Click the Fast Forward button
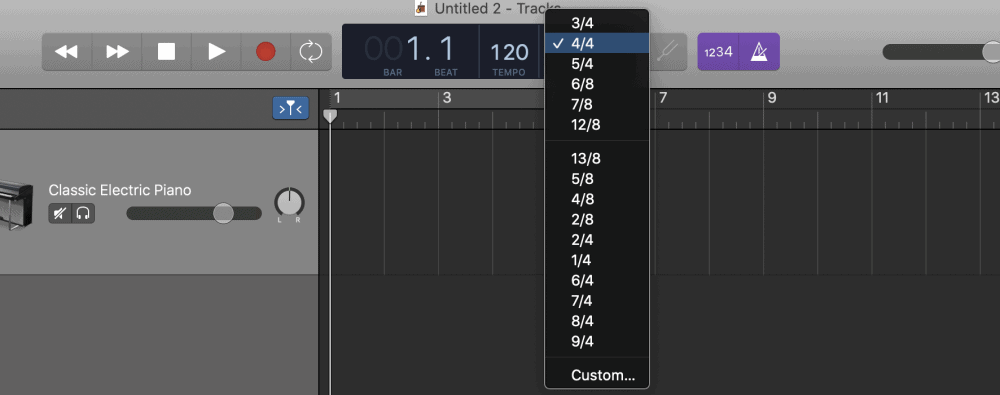The width and height of the screenshot is (1000, 395). (x=117, y=52)
